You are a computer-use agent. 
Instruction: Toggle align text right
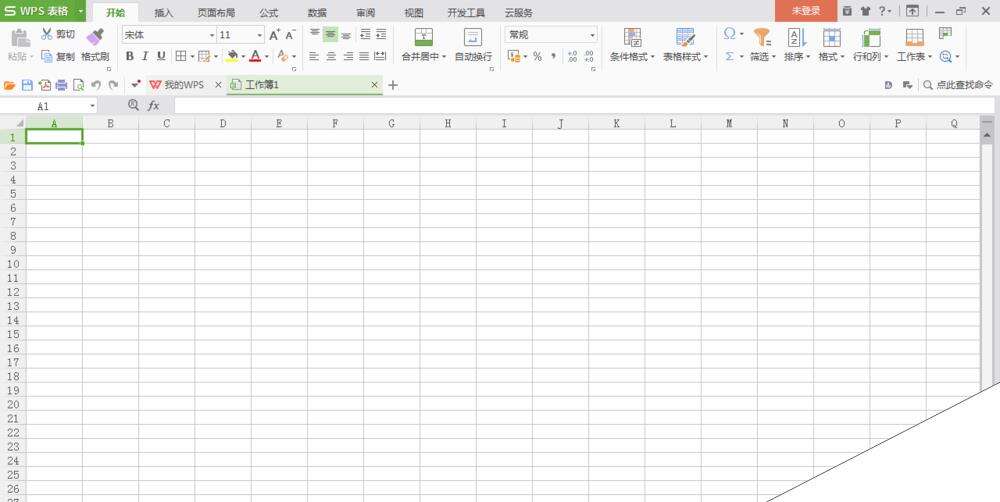348,56
